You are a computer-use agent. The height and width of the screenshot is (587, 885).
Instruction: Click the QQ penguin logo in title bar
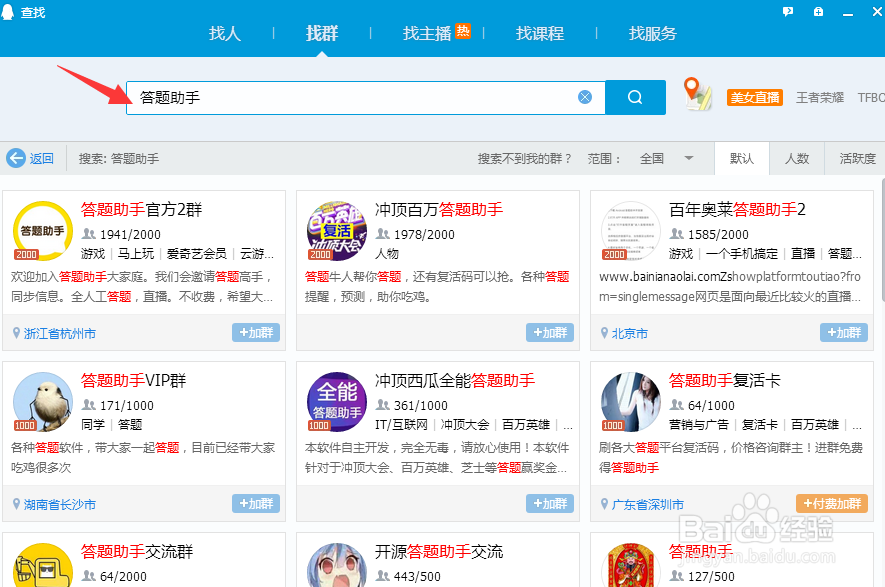click(8, 12)
